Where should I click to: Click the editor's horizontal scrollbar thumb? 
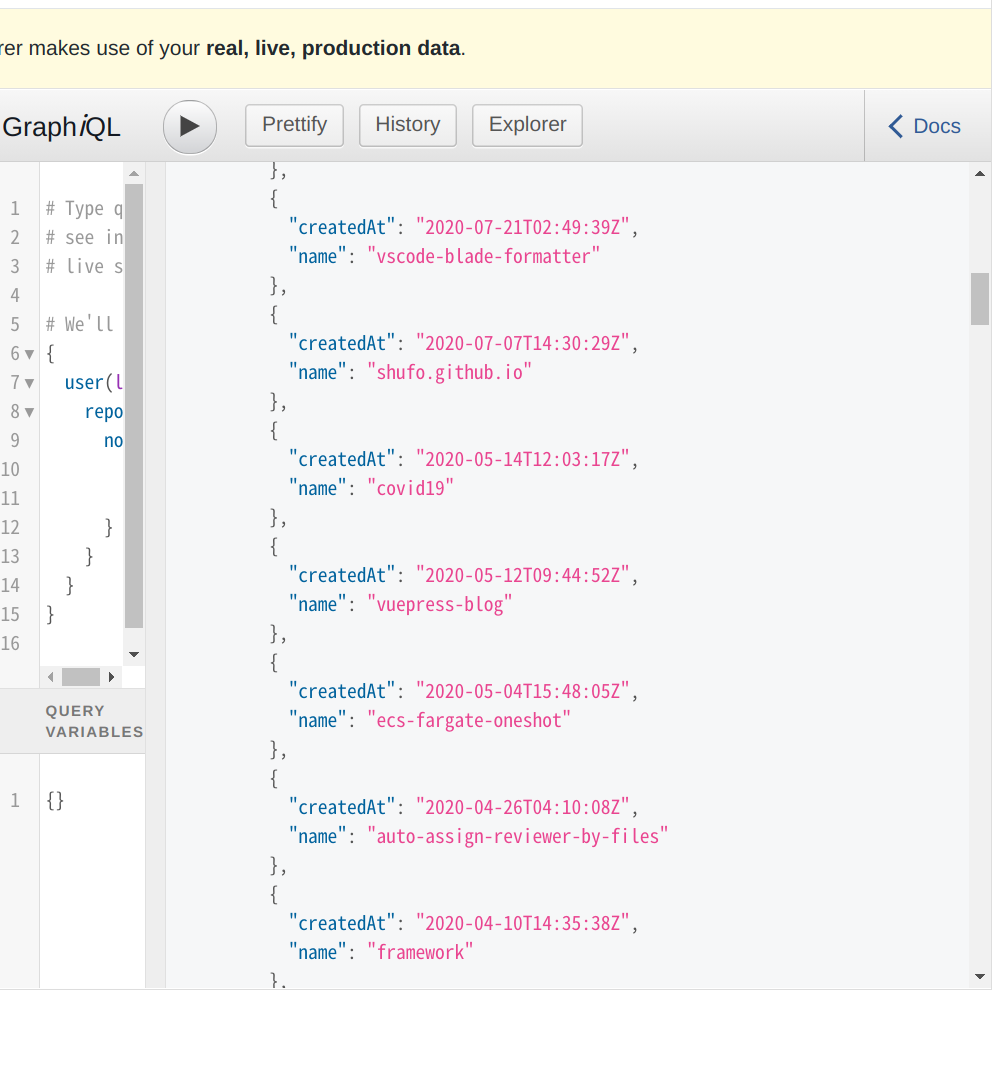tap(81, 677)
